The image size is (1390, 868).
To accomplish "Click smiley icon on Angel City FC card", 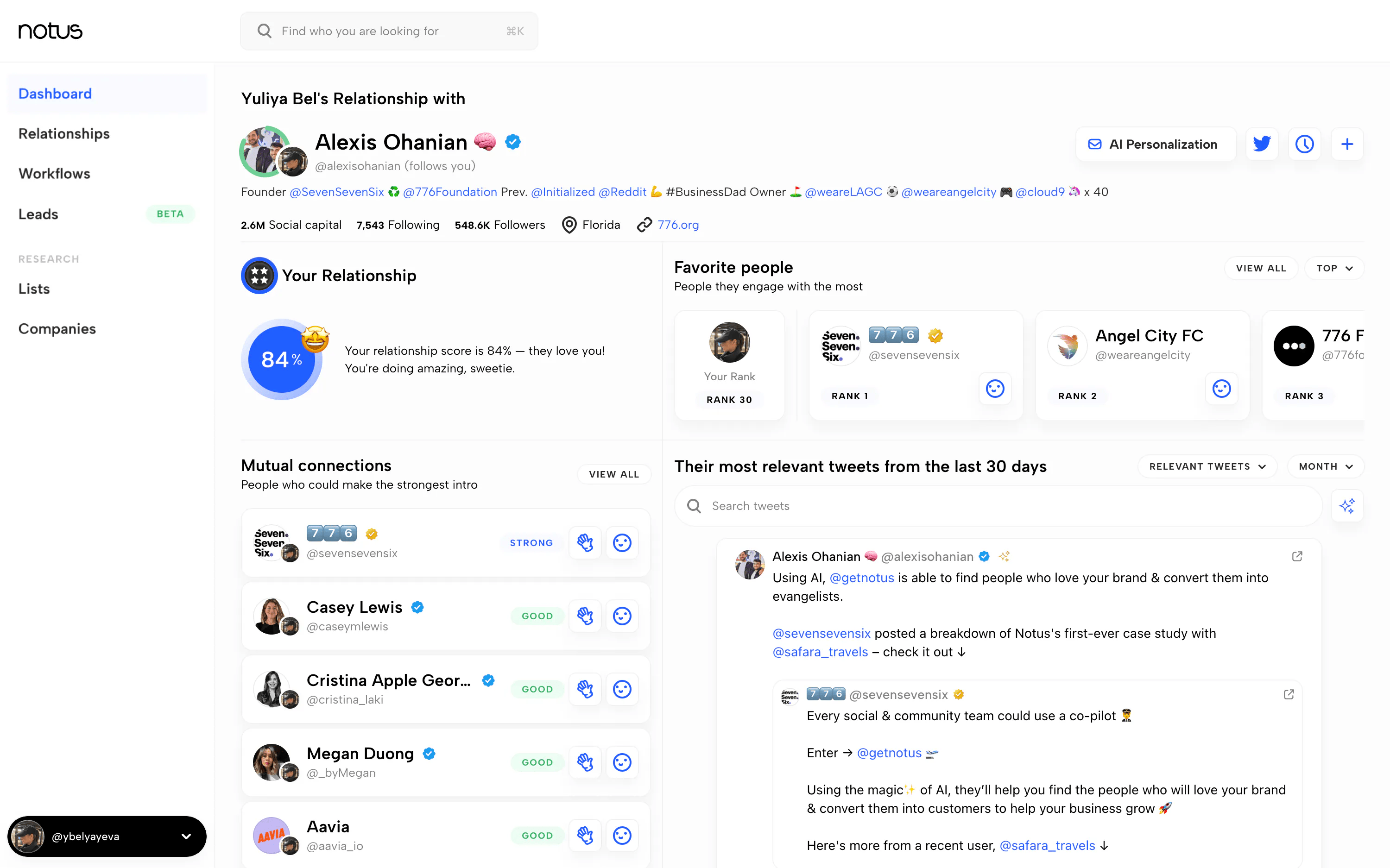I will coord(1221,389).
